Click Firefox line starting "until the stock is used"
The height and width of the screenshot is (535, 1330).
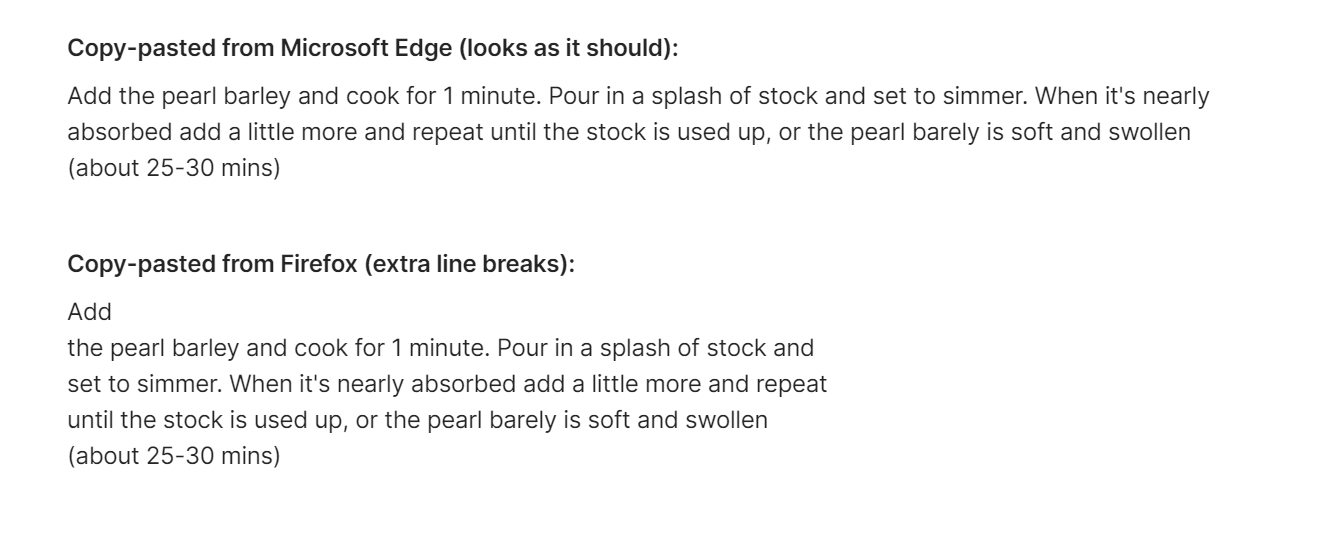pyautogui.click(x=417, y=420)
